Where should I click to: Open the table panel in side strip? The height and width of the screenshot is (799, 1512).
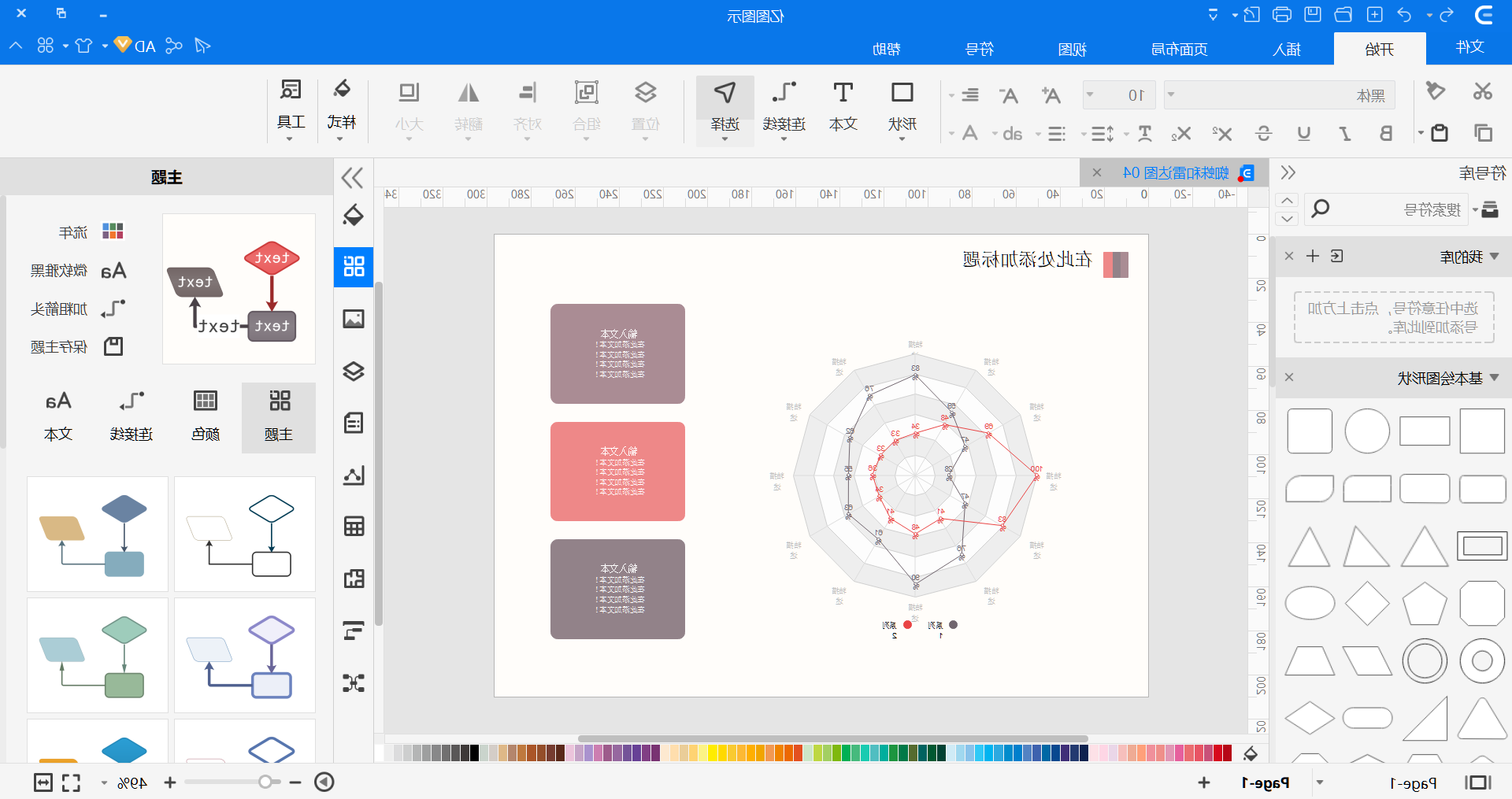(x=354, y=527)
